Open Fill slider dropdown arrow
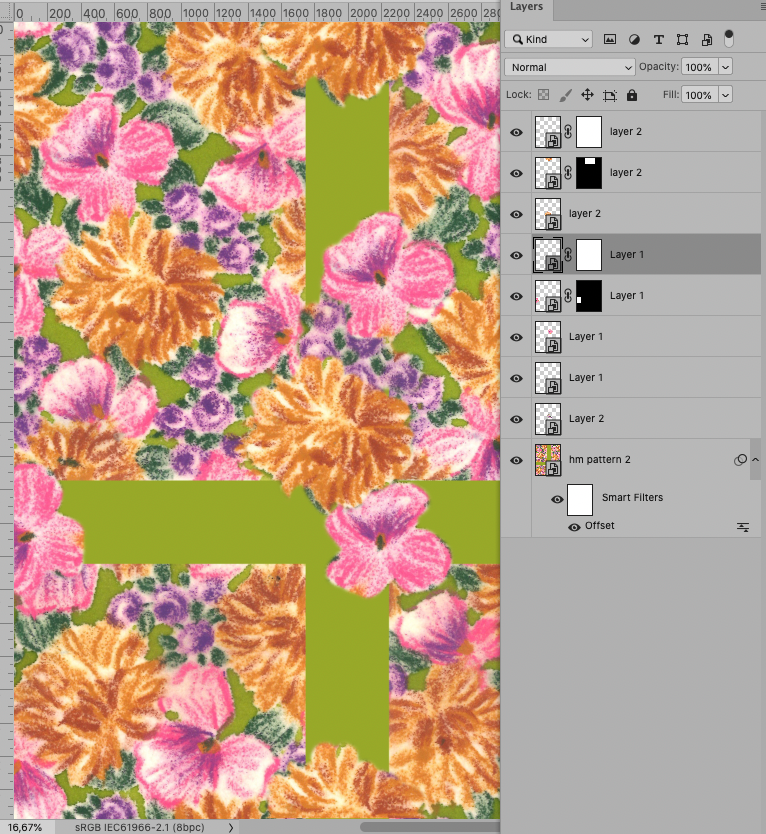Viewport: 766px width, 834px height. pyautogui.click(x=725, y=95)
